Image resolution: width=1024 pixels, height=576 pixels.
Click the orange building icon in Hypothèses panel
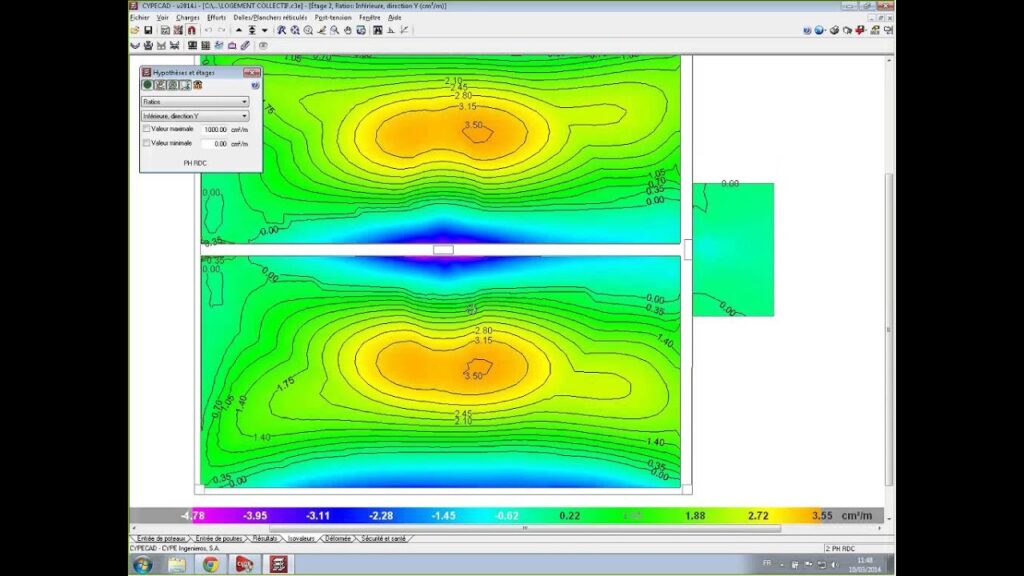pyautogui.click(x=198, y=85)
